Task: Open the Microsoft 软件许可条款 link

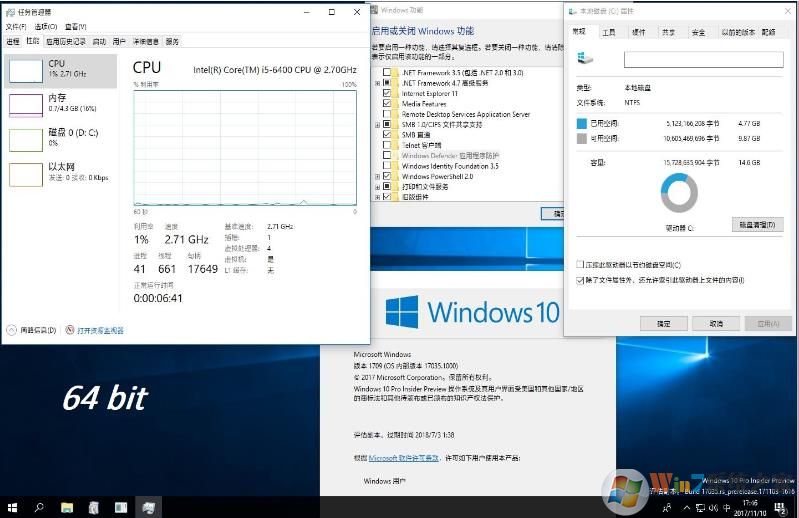Action: tap(403, 457)
